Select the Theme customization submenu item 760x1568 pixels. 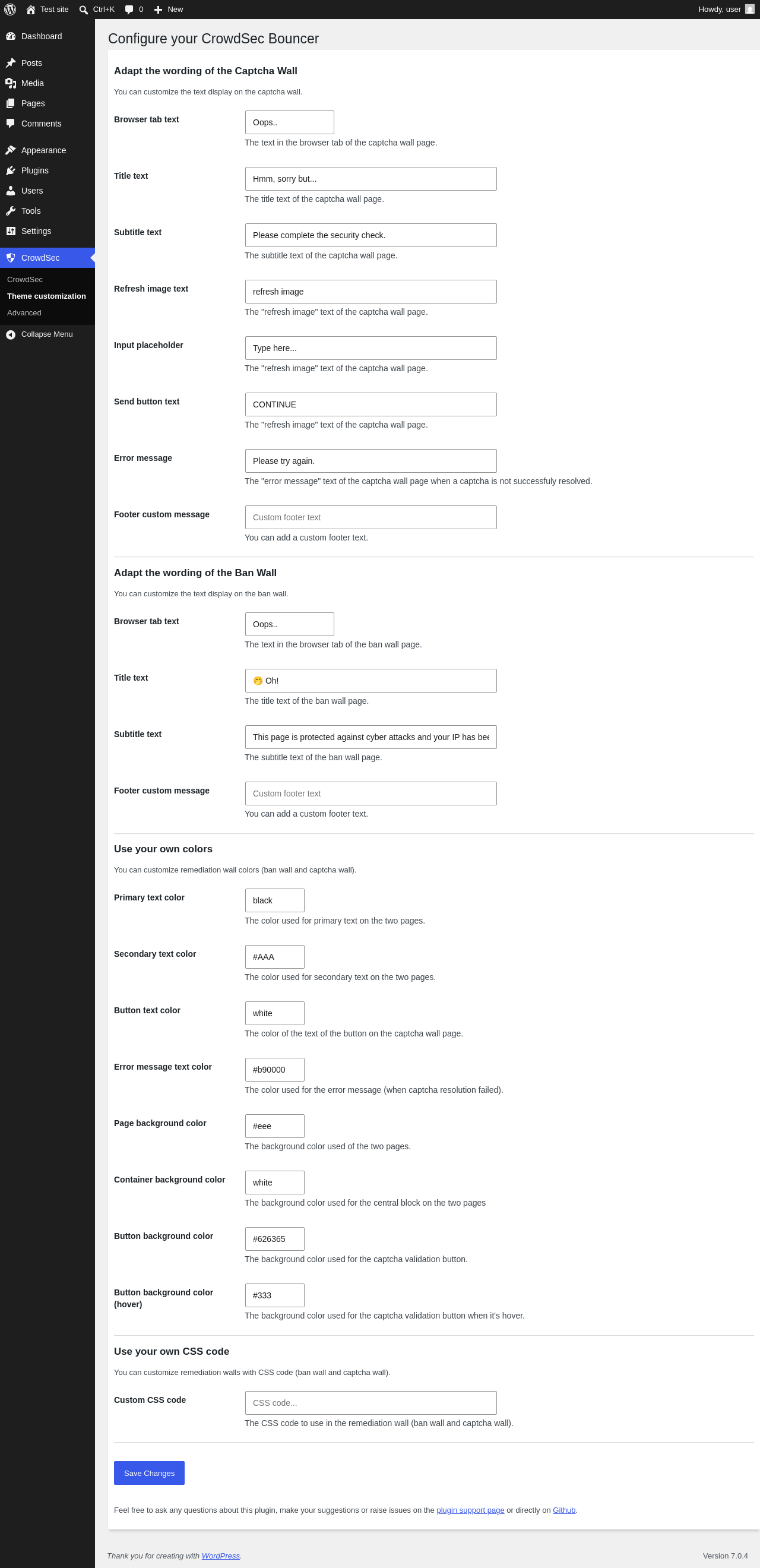(46, 296)
